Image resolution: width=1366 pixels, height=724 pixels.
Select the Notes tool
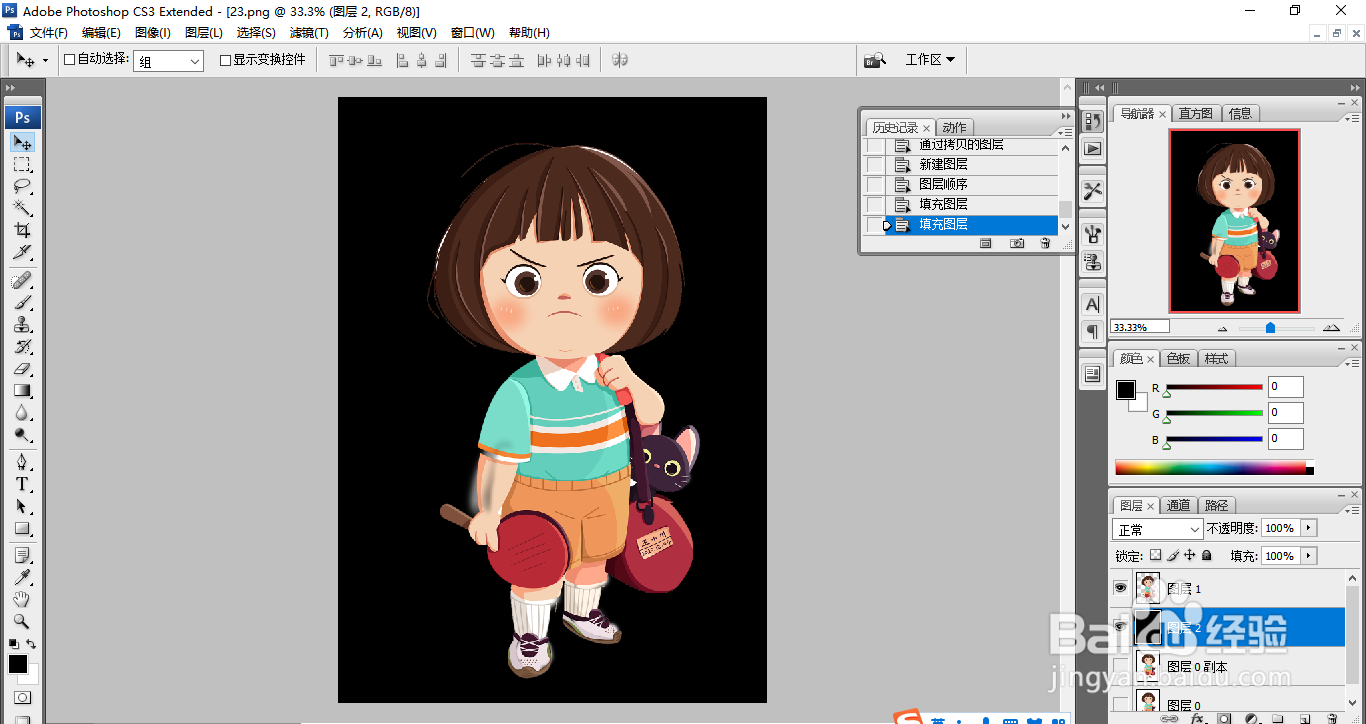point(22,555)
